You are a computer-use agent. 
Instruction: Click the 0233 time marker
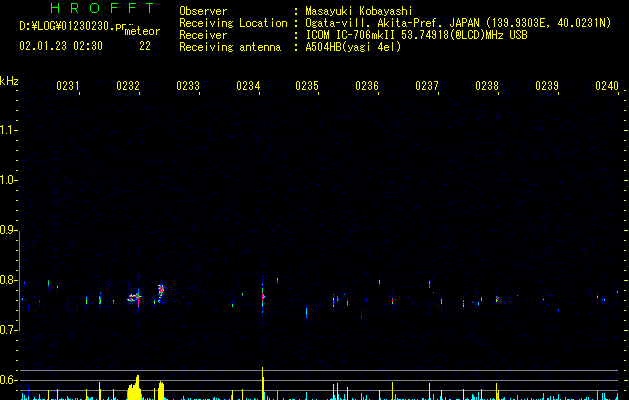click(x=188, y=85)
